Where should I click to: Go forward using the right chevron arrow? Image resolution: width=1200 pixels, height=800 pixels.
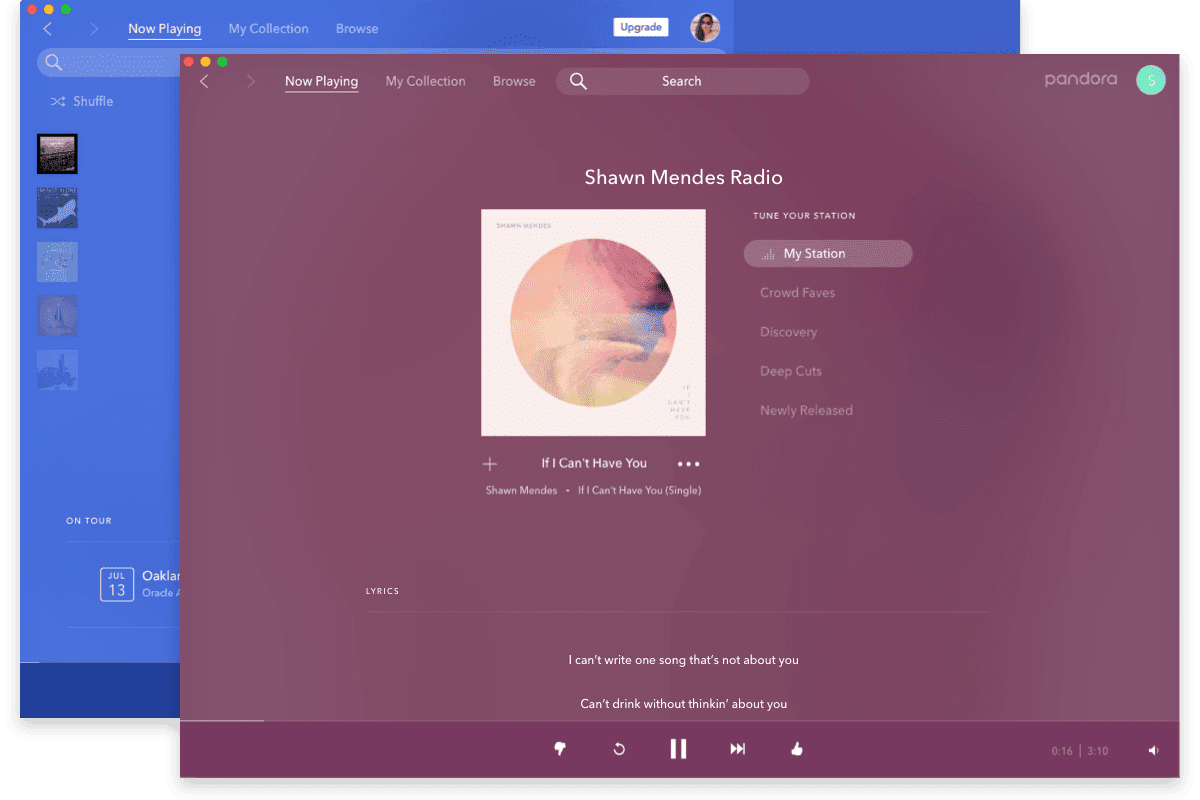251,80
